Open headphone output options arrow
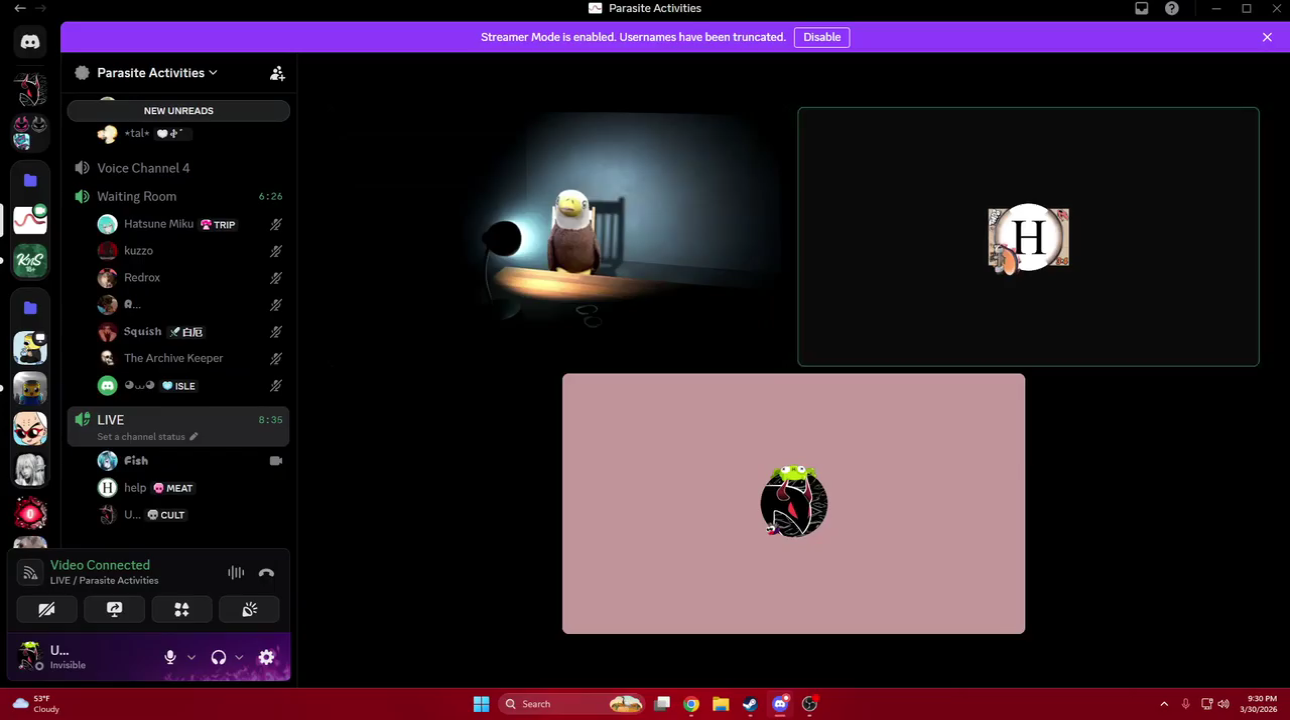Viewport: 1290px width, 720px height. [239, 657]
